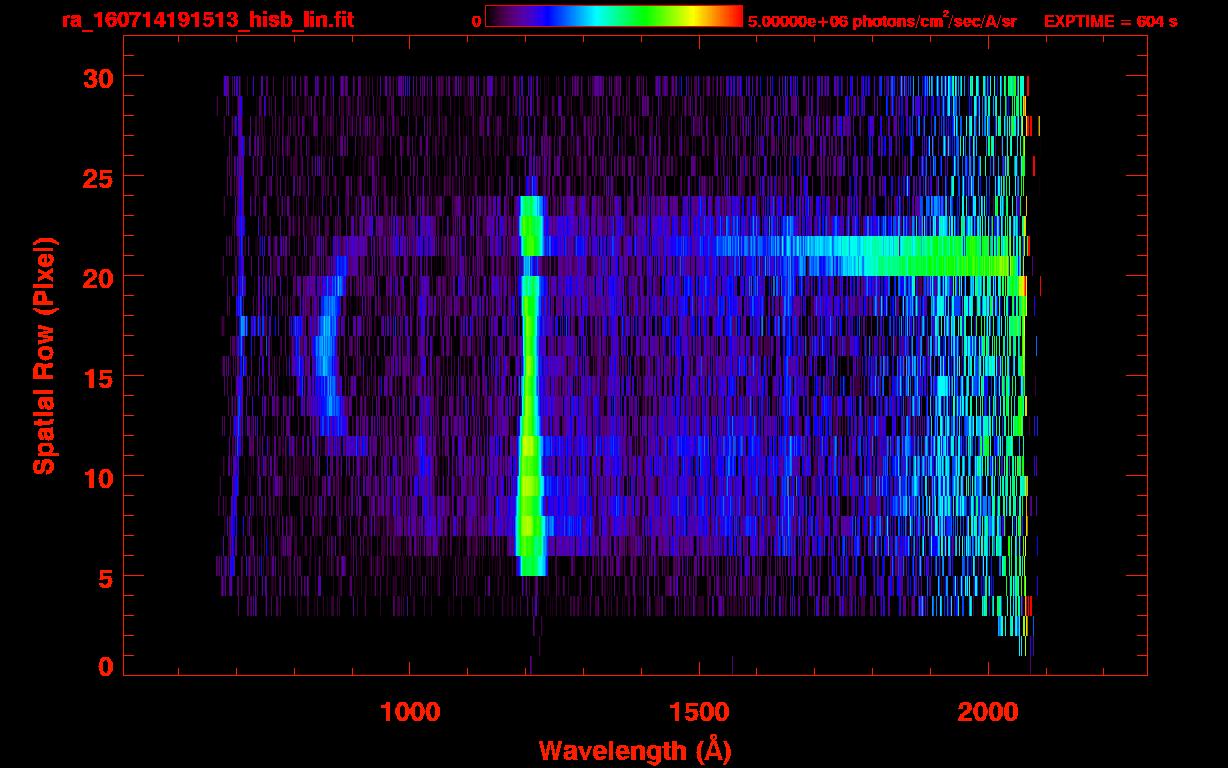The height and width of the screenshot is (768, 1228).
Task: Click the Wavelength (Å) axis label
Action: tap(632, 749)
